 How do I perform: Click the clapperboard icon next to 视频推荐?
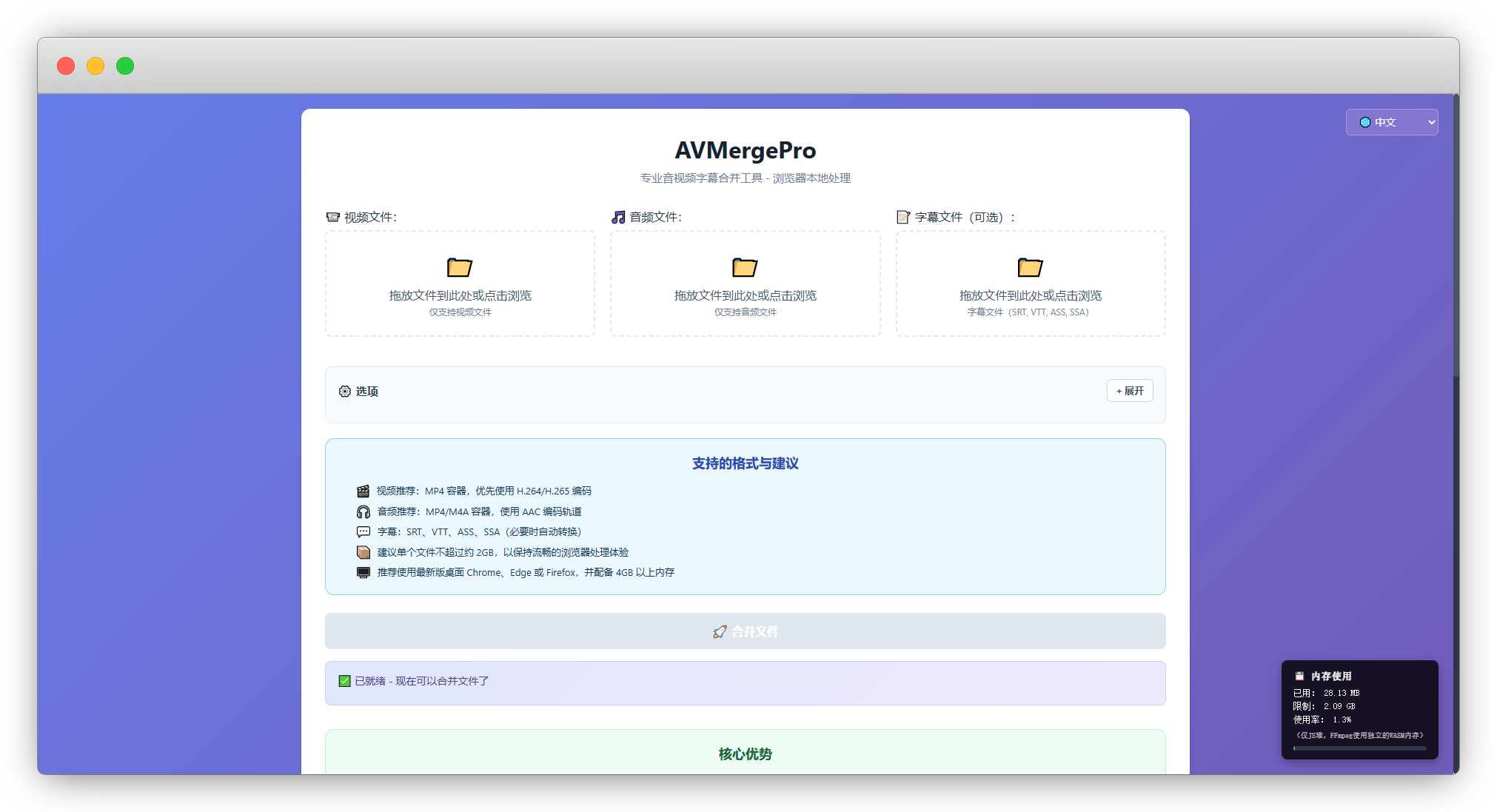pyautogui.click(x=363, y=491)
